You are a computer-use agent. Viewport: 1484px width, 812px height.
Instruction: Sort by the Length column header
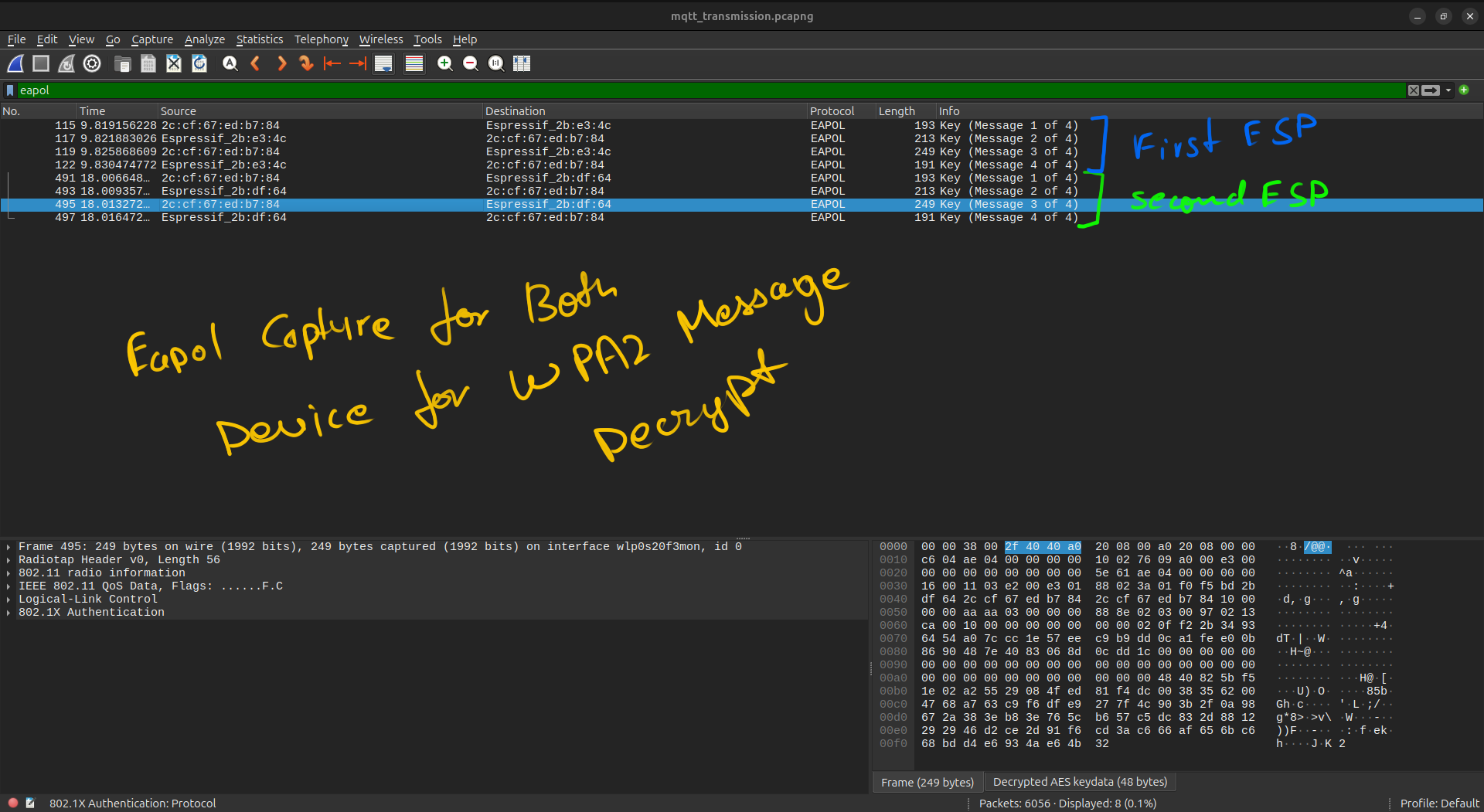(906, 111)
